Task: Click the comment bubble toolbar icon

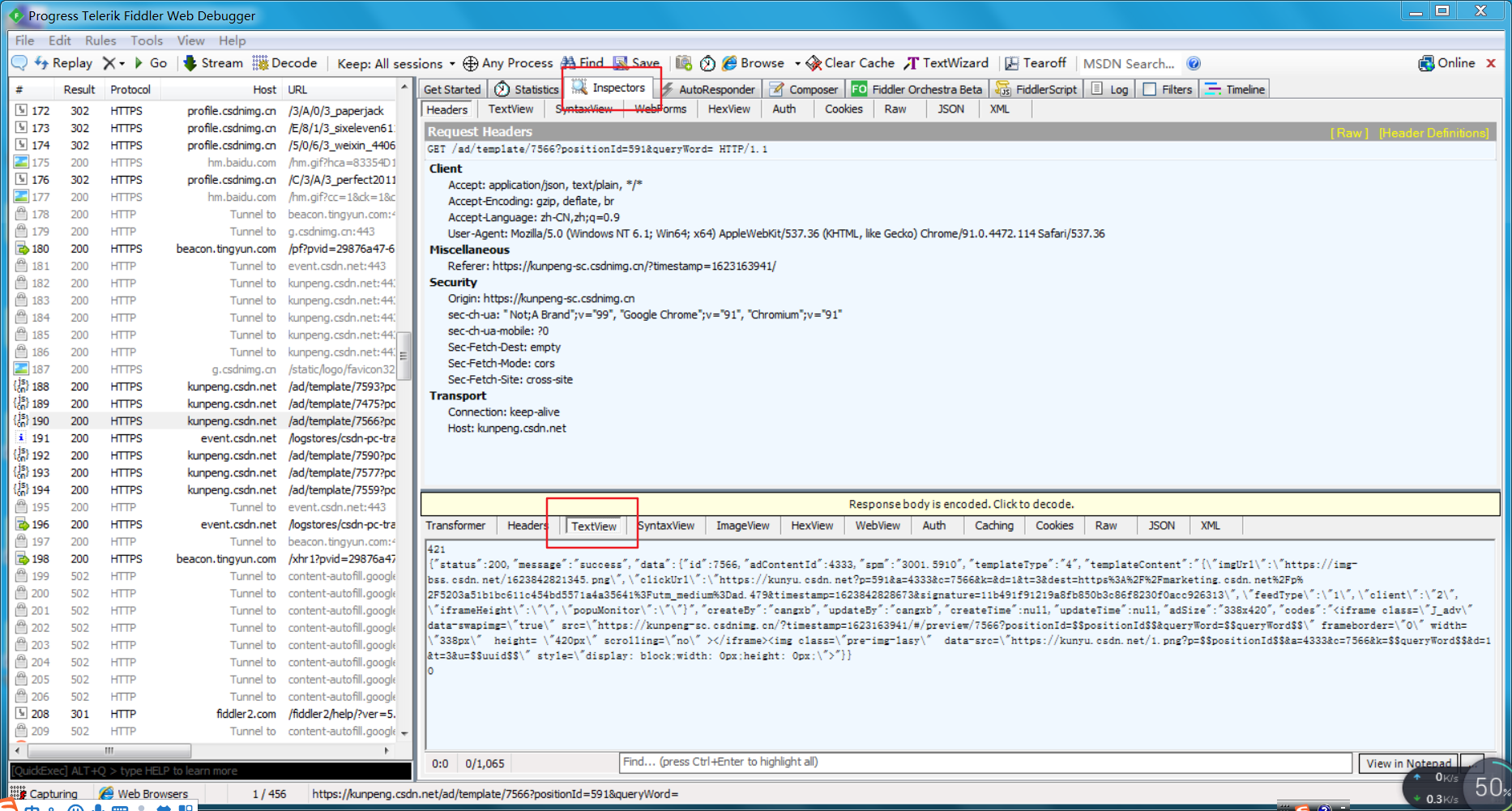Action: pos(19,63)
